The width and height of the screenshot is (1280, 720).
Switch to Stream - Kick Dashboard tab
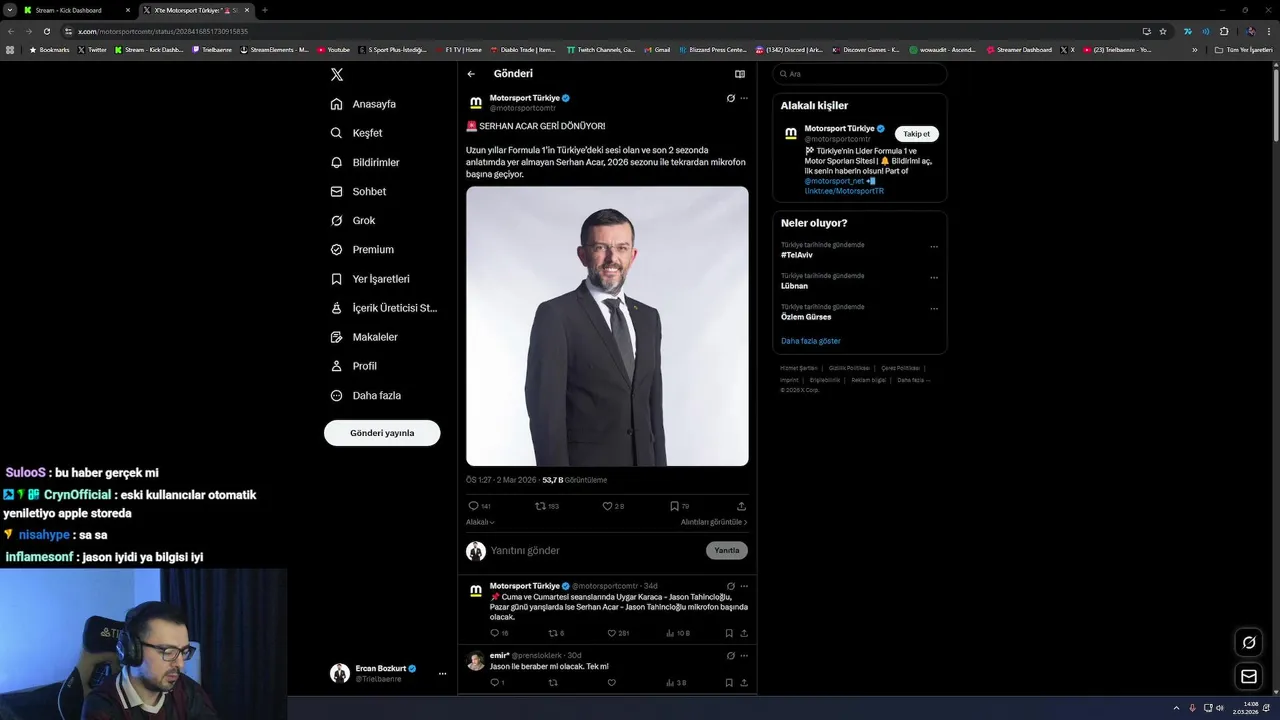tap(76, 10)
